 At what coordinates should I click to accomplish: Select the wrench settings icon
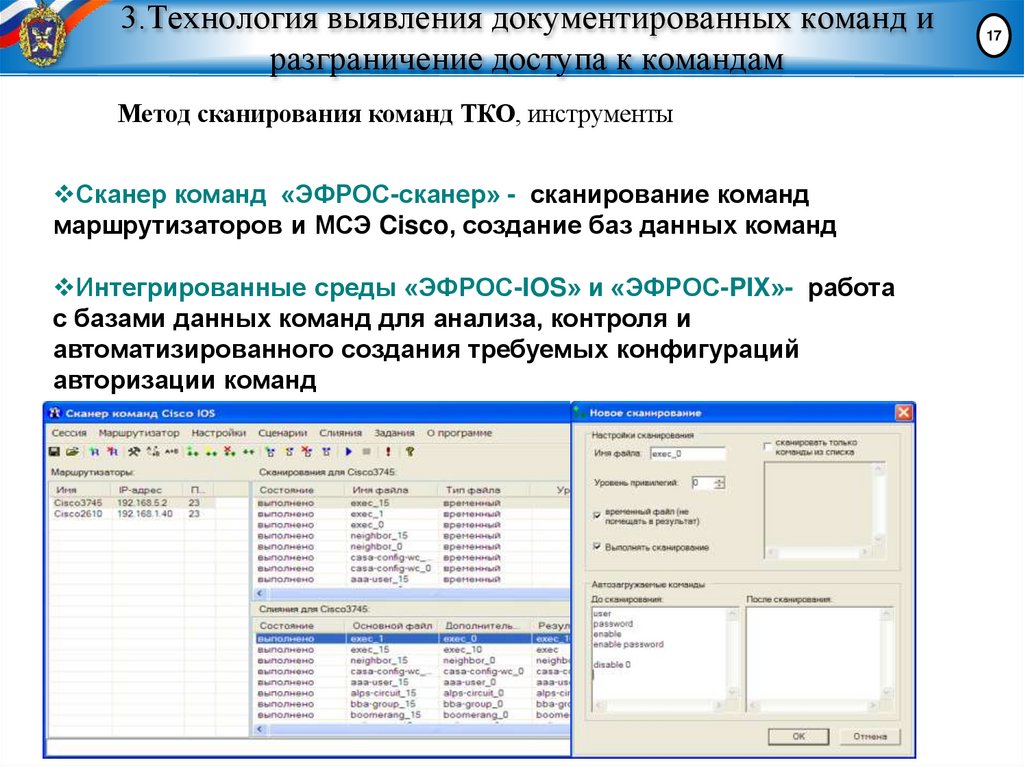point(134,450)
